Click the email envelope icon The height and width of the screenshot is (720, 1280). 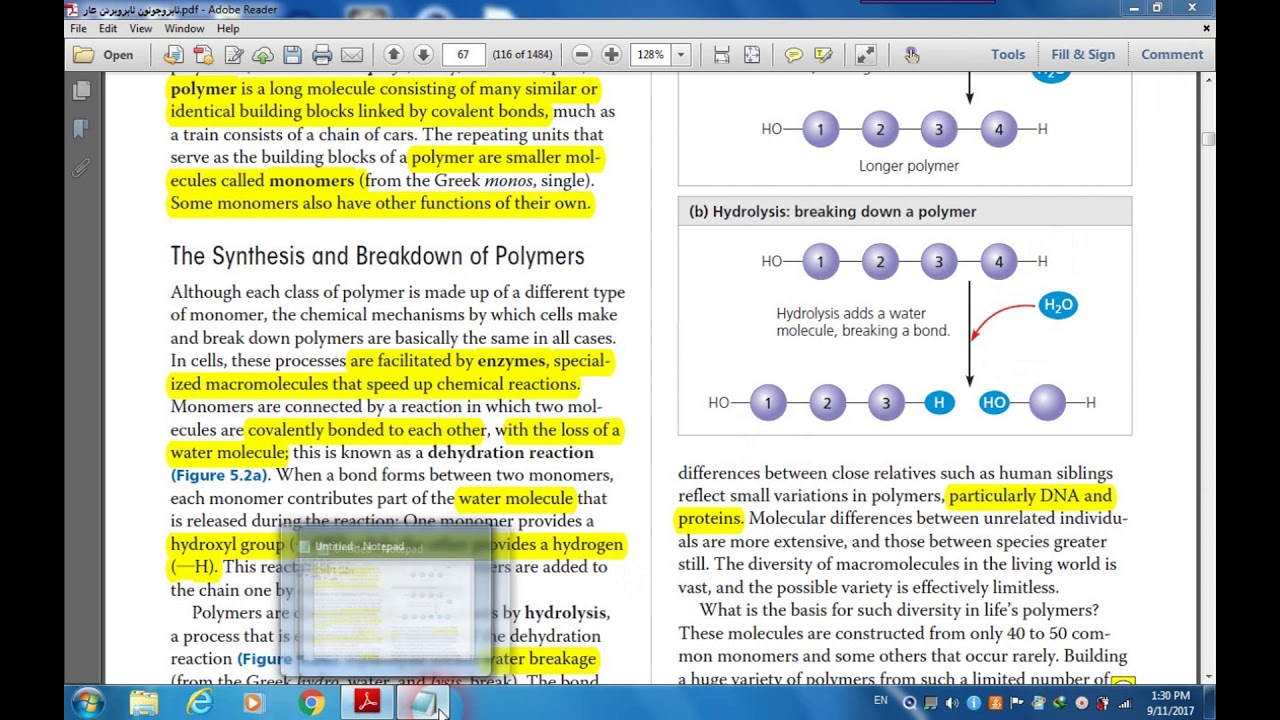pos(352,55)
